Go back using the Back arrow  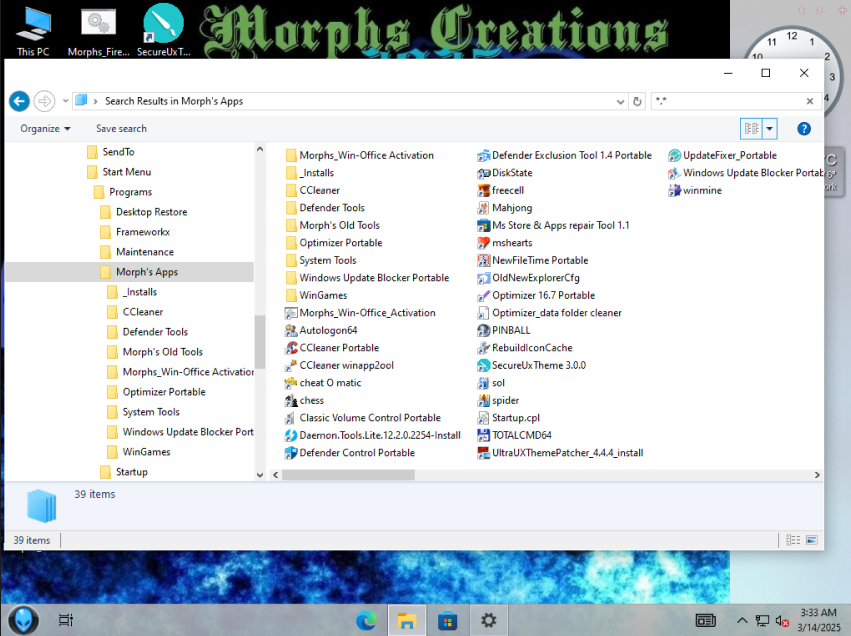click(x=20, y=101)
